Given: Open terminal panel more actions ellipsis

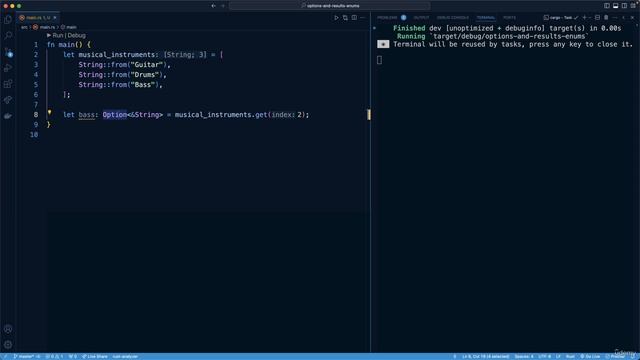Looking at the screenshot, I should (x=615, y=18).
